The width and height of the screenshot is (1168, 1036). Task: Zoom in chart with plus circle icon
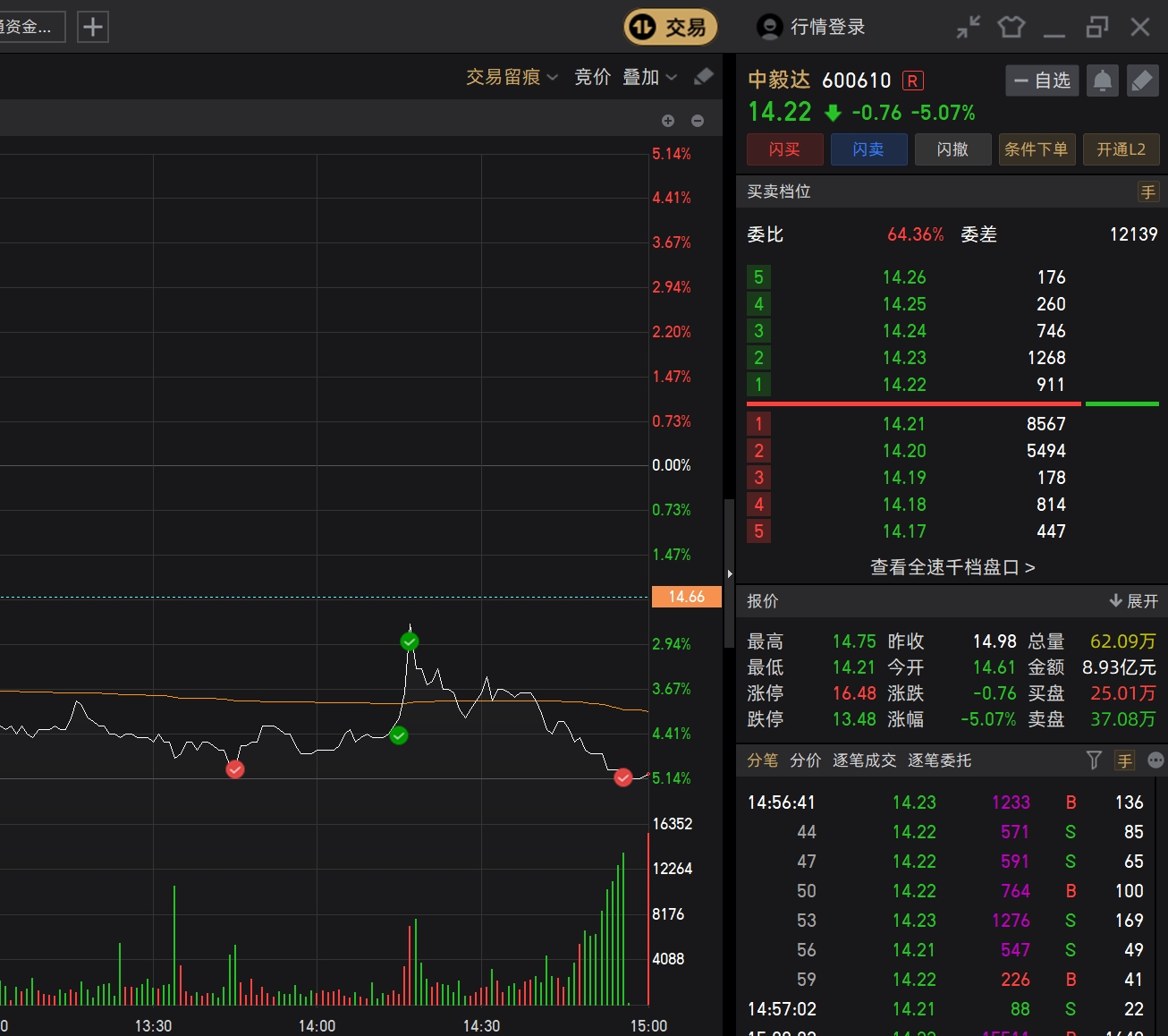pyautogui.click(x=668, y=121)
